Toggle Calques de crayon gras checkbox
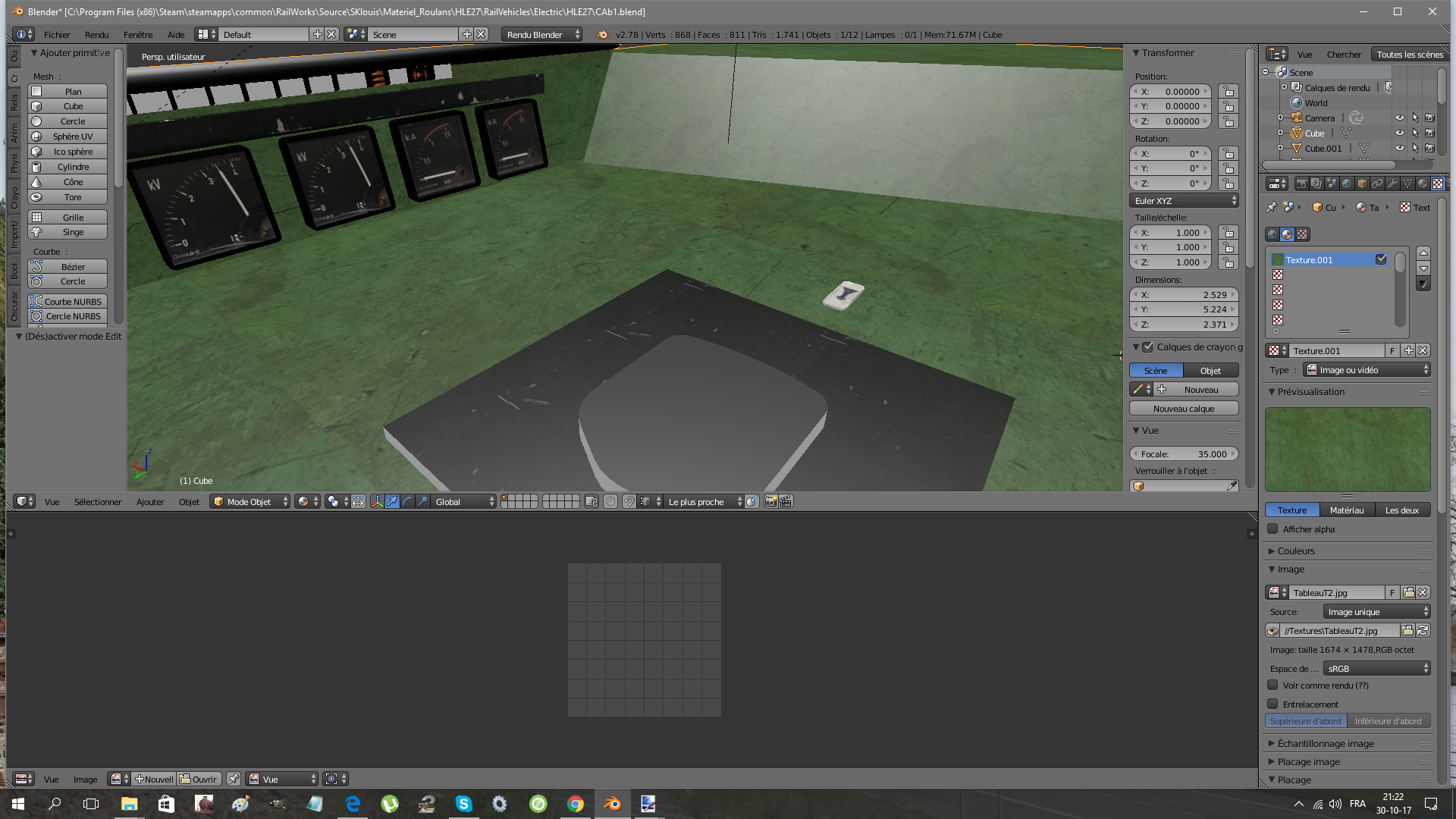This screenshot has width=1456, height=819. 1148,347
